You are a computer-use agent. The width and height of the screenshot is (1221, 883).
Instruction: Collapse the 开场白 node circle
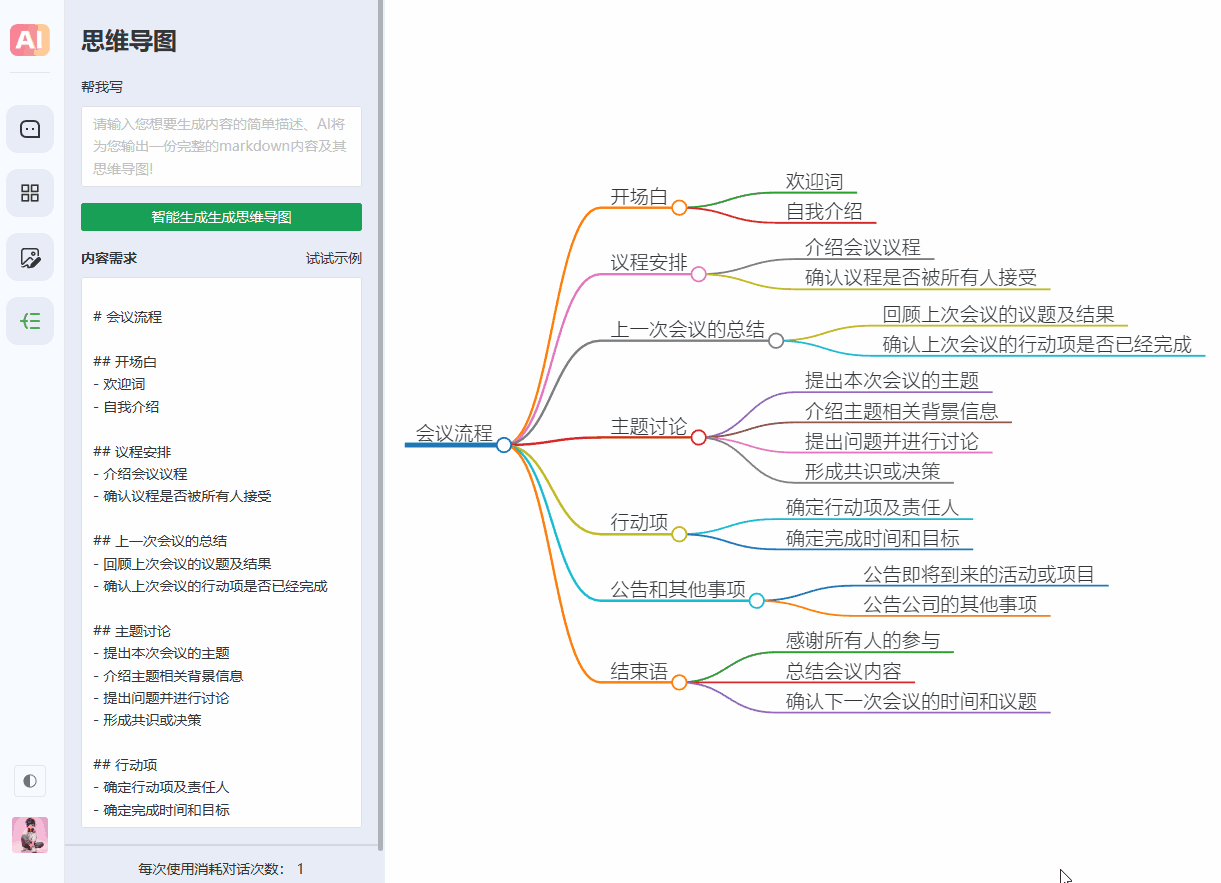coord(679,208)
